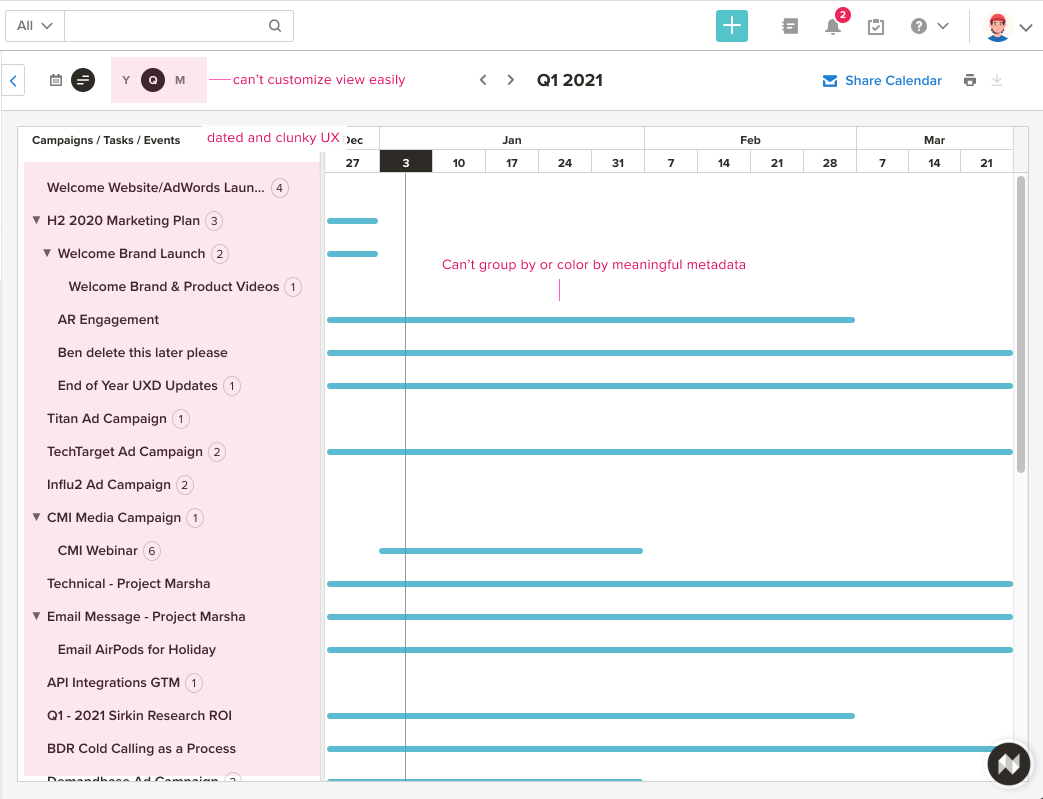The width and height of the screenshot is (1043, 799).
Task: Click Feb month header
Action: (750, 140)
